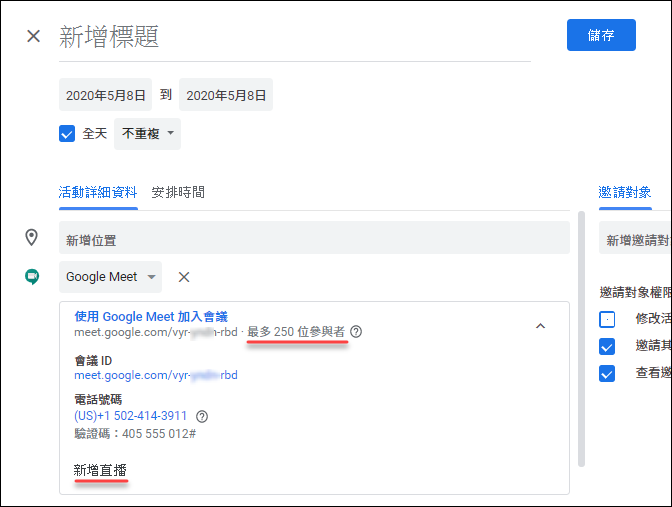Click the 最多 250 位參與者 text
The height and width of the screenshot is (507, 672).
point(296,332)
